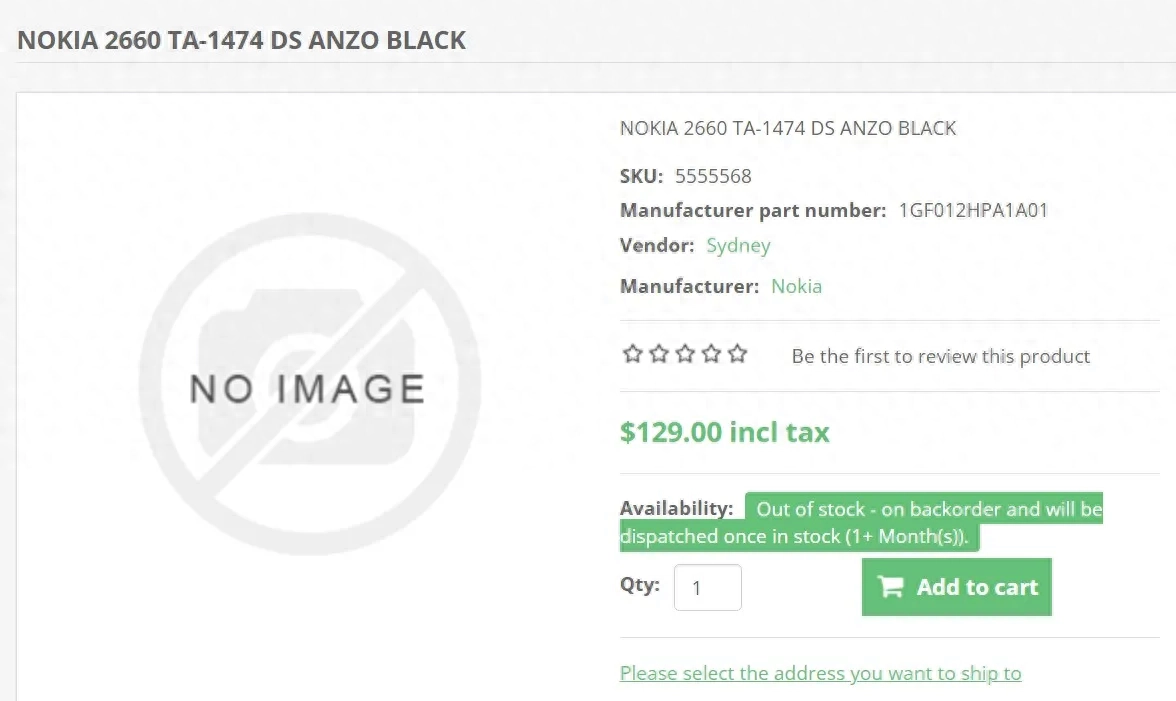Click the Availability label
The width and height of the screenshot is (1176, 701).
pos(676,508)
